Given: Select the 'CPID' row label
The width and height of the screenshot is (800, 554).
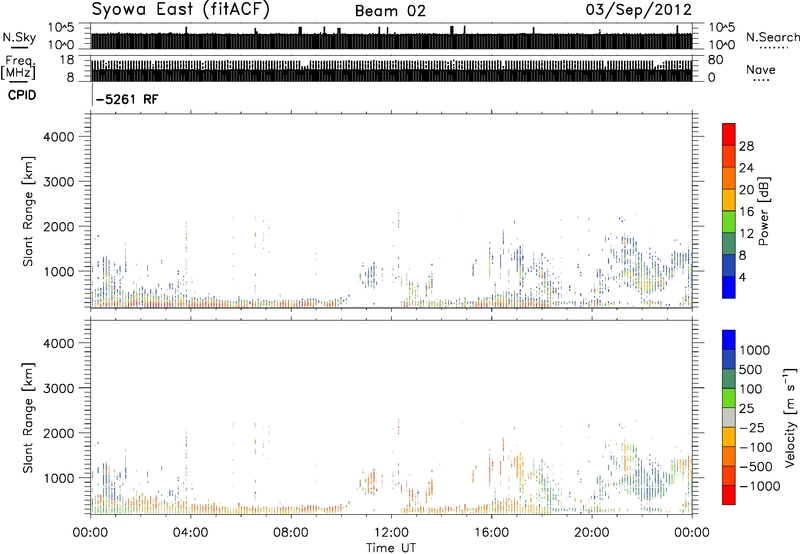Looking at the screenshot, I should click(22, 95).
